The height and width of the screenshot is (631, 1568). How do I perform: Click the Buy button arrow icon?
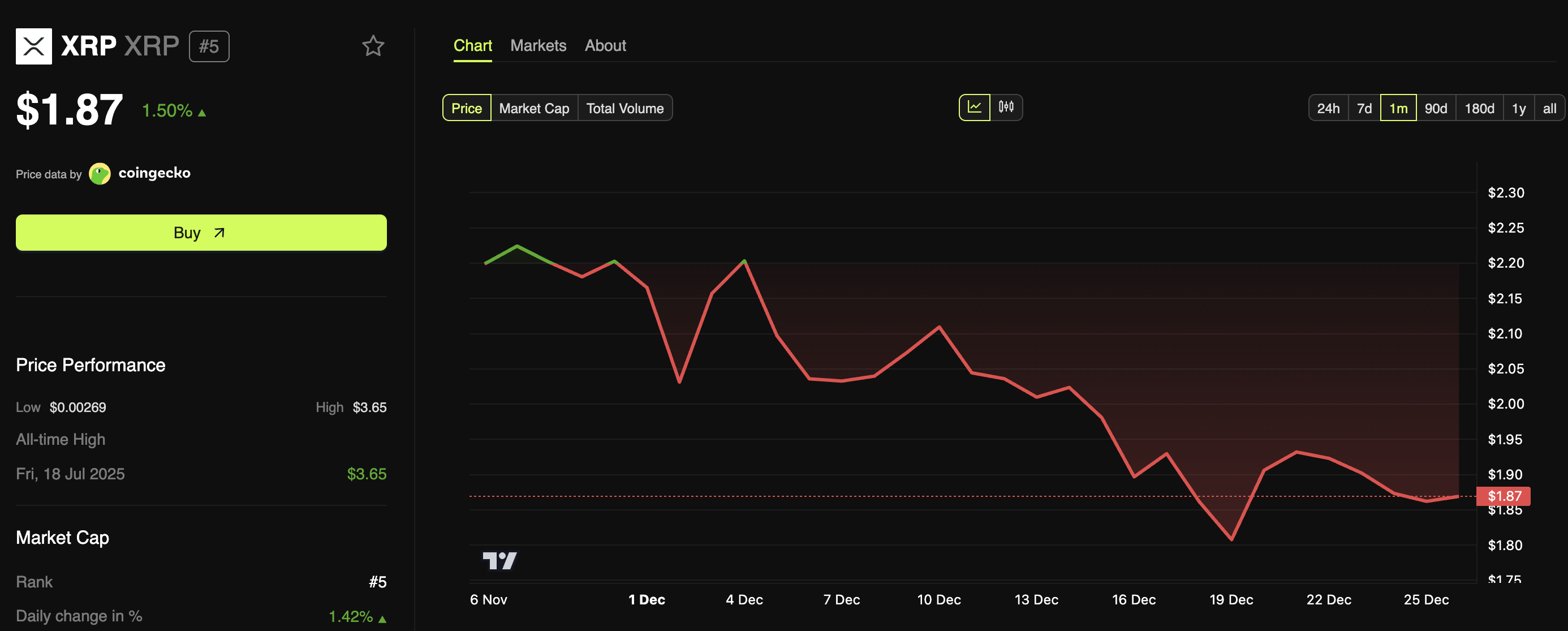pyautogui.click(x=219, y=233)
